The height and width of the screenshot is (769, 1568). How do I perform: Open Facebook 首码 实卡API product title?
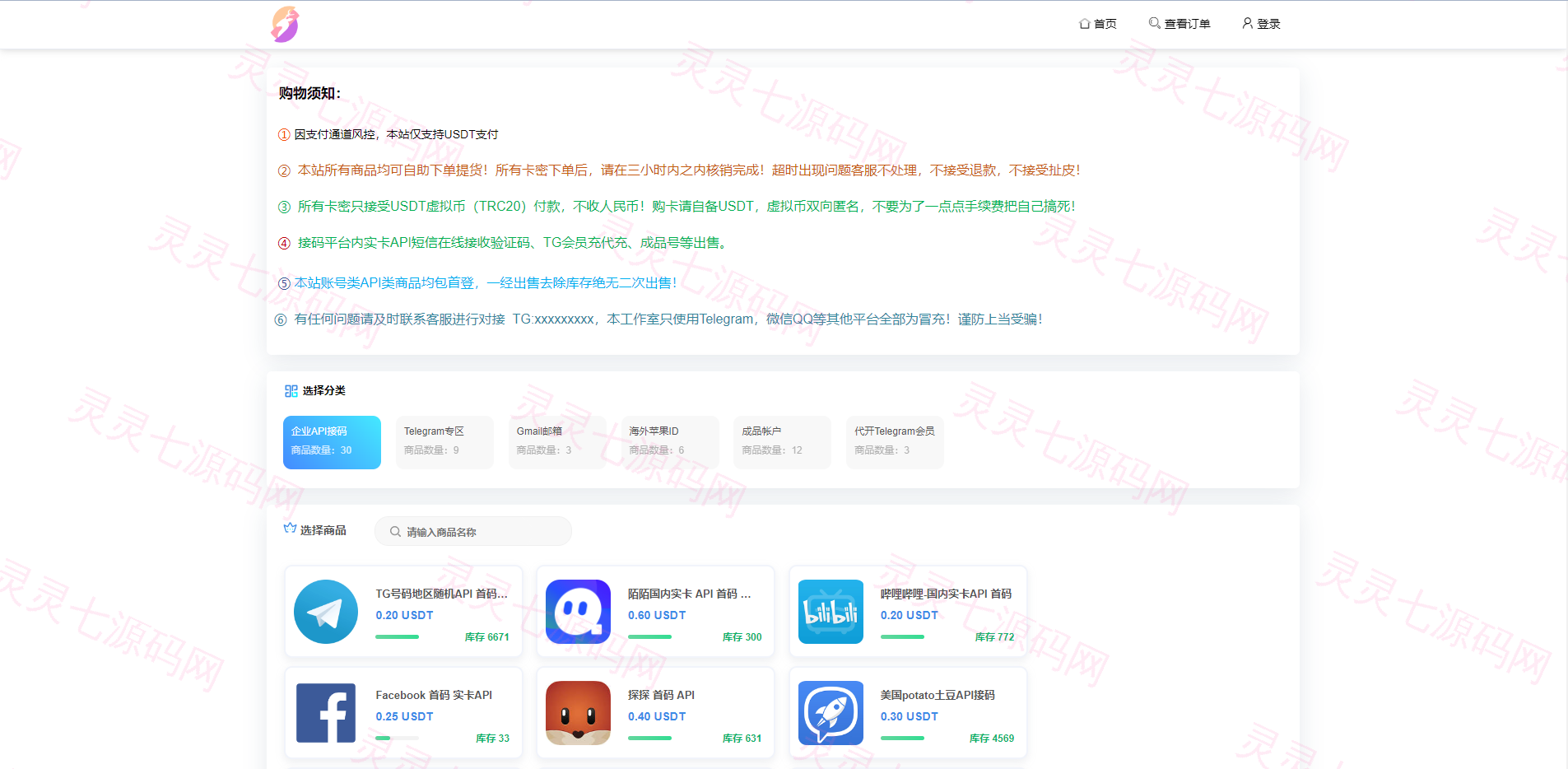434,695
